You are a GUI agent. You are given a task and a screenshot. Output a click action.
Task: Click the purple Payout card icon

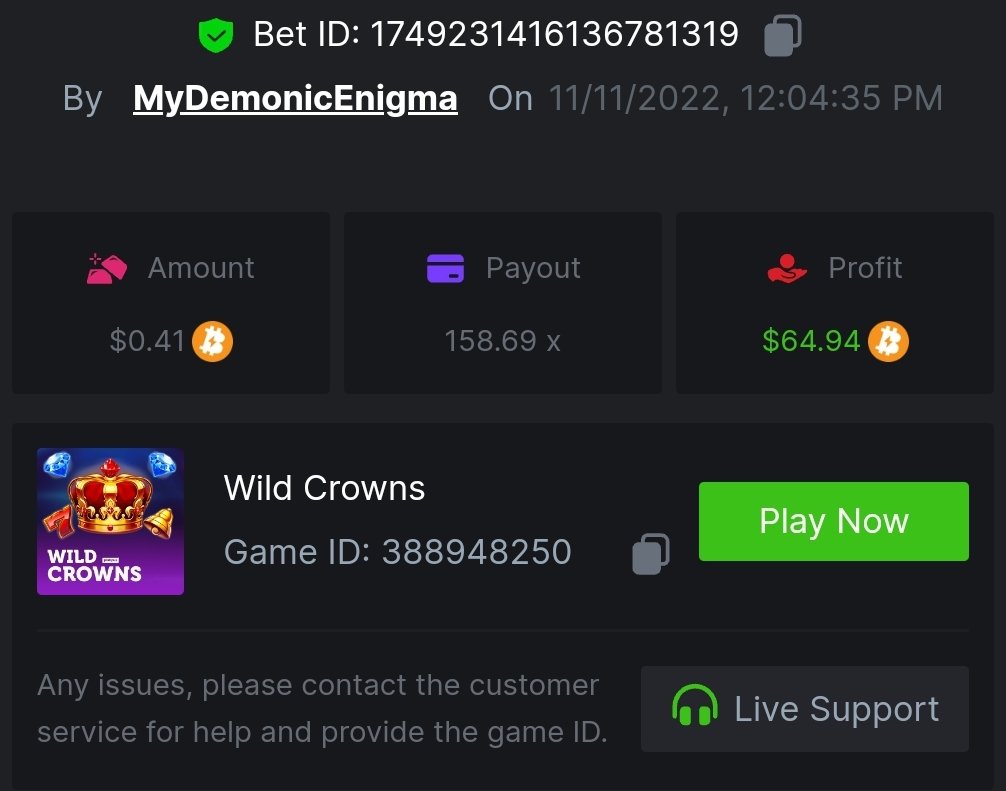(445, 269)
